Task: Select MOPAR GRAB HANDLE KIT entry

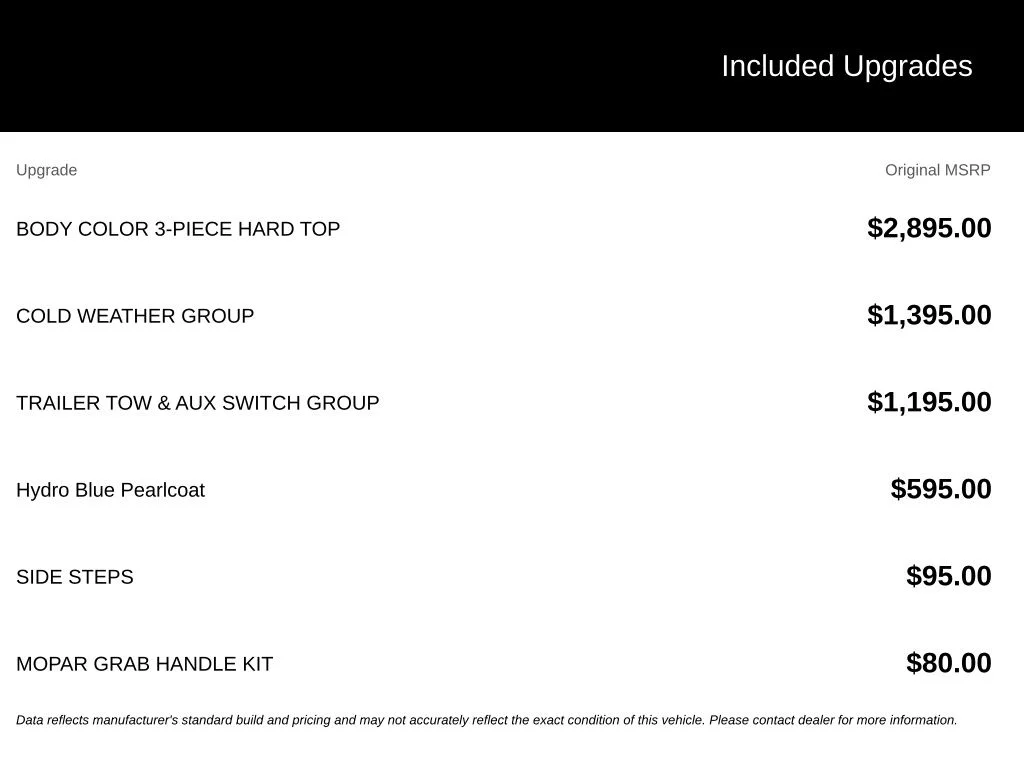Action: click(144, 664)
